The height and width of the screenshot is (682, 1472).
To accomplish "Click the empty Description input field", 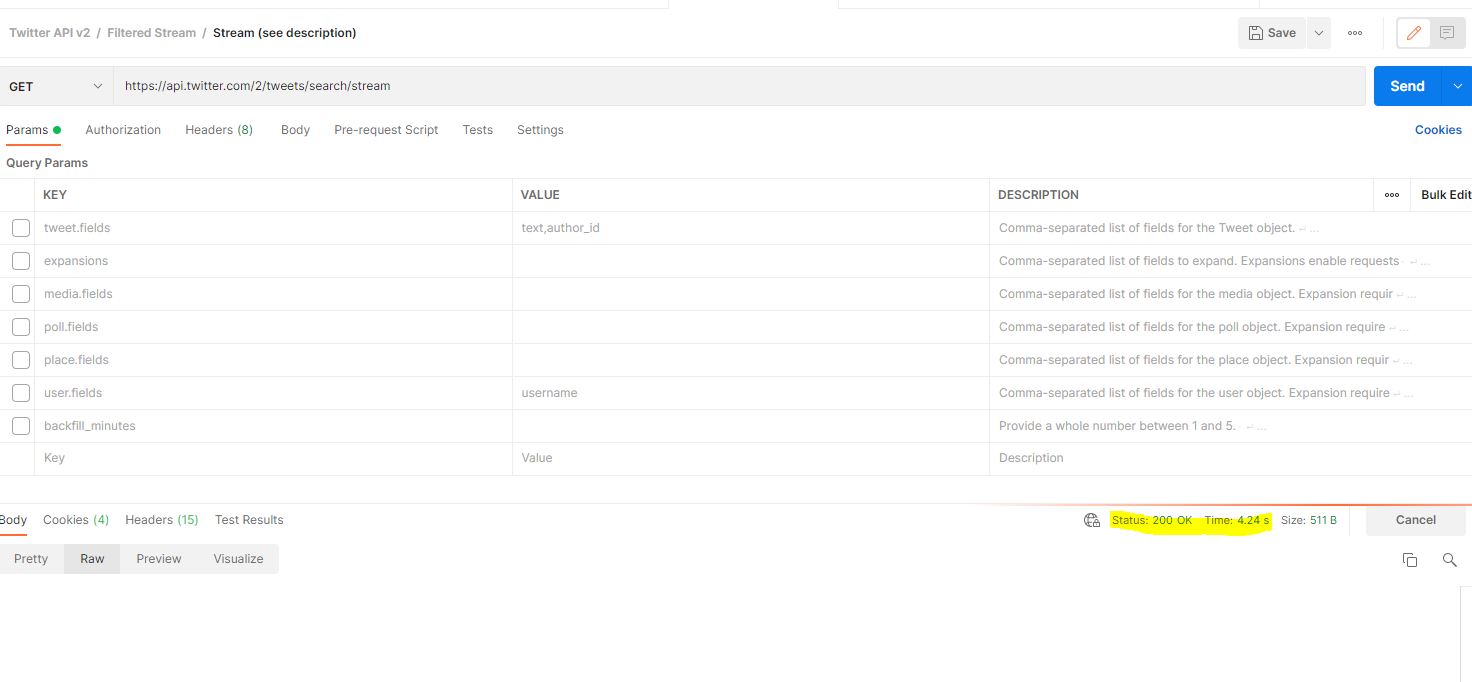I will (1230, 458).
